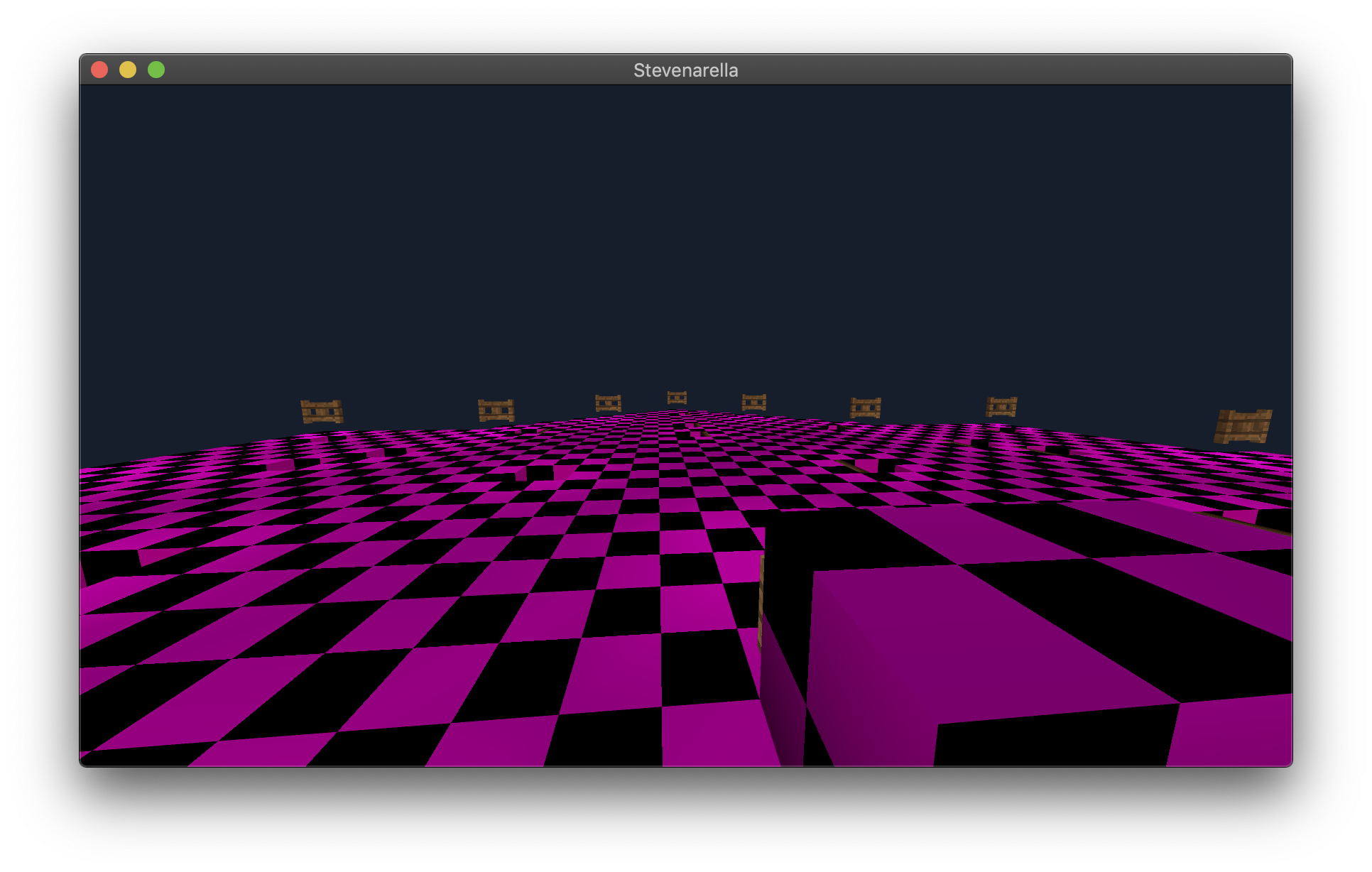The width and height of the screenshot is (1372, 872).
Task: Minimize the window with the yellow button
Action: [128, 70]
